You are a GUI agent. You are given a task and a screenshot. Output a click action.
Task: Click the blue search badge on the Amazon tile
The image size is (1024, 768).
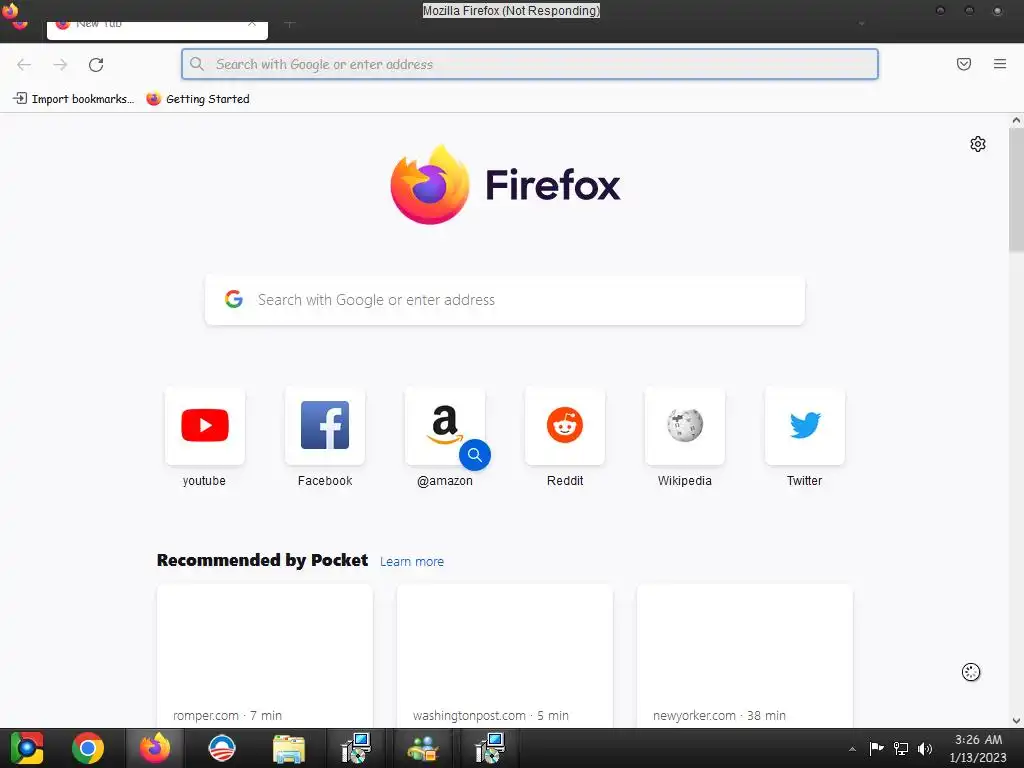click(475, 455)
